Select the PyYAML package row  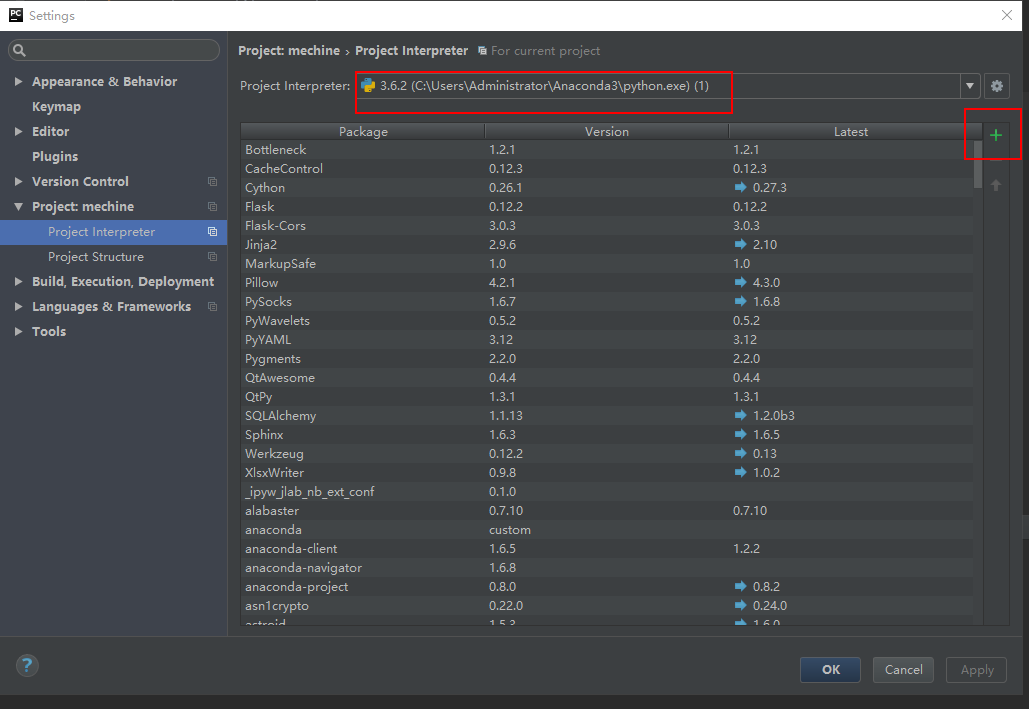(607, 340)
